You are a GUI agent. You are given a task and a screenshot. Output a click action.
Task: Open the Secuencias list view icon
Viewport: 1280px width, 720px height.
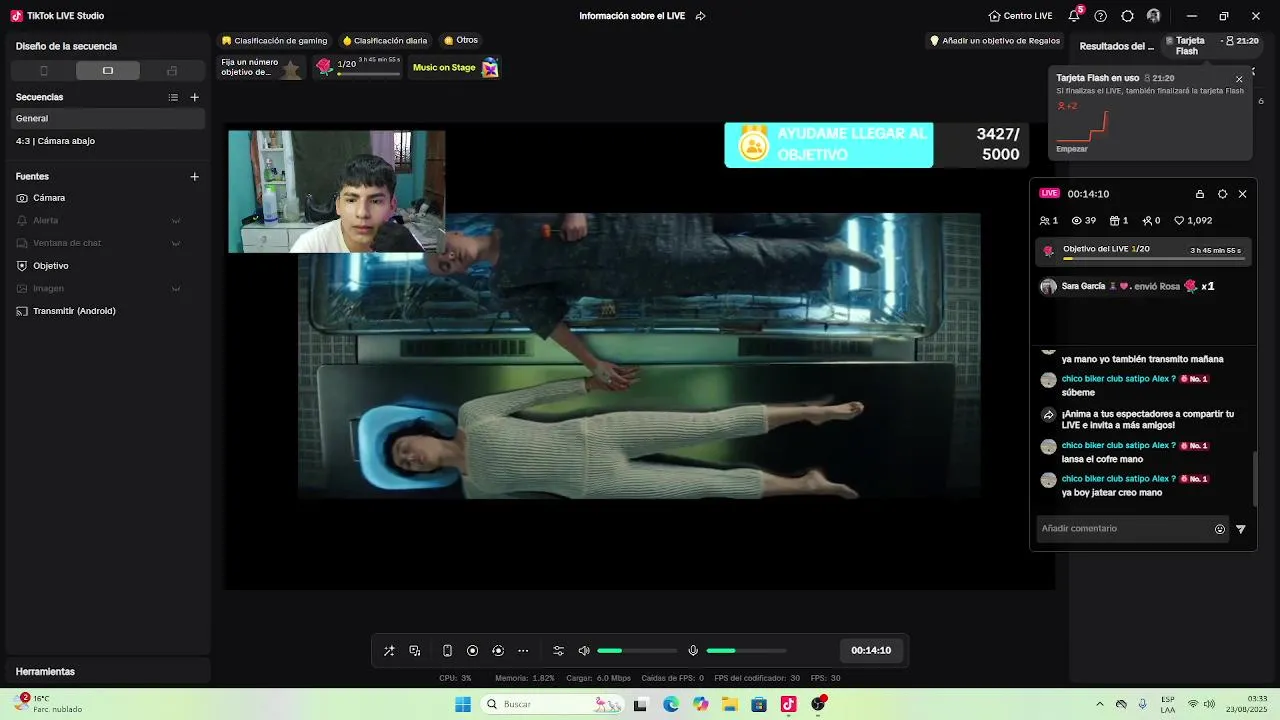(173, 97)
